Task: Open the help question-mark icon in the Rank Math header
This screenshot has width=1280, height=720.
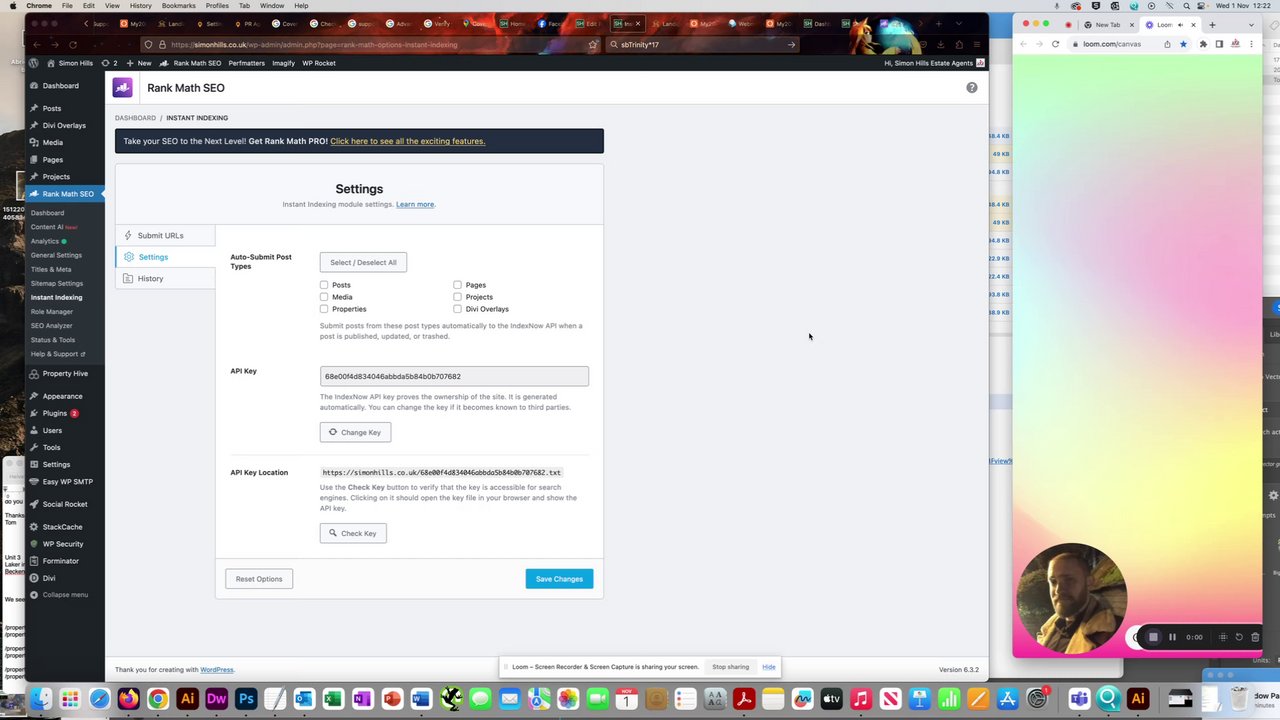Action: 971,88
